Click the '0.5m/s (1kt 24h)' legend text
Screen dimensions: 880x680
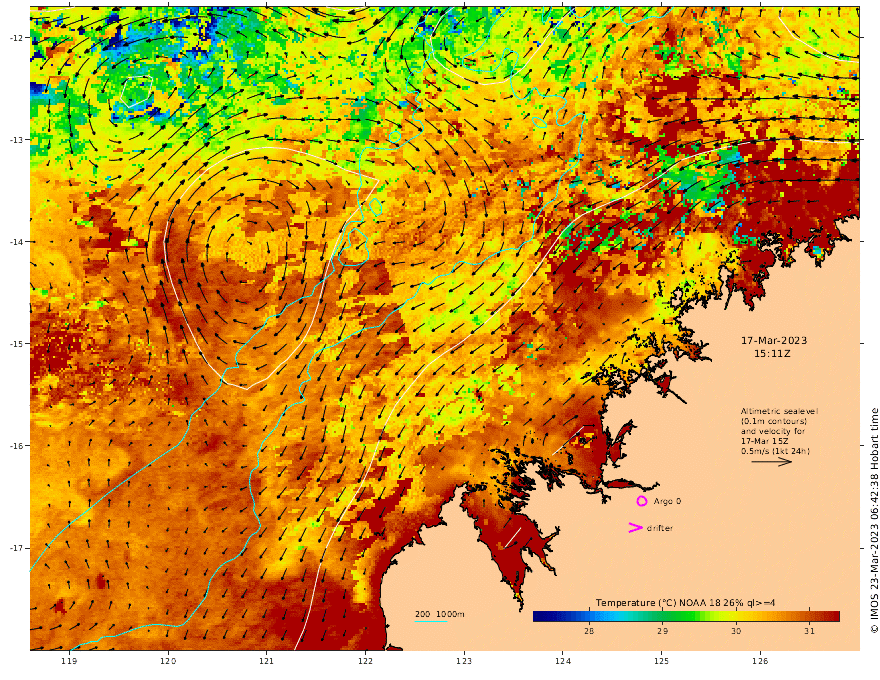(x=775, y=451)
